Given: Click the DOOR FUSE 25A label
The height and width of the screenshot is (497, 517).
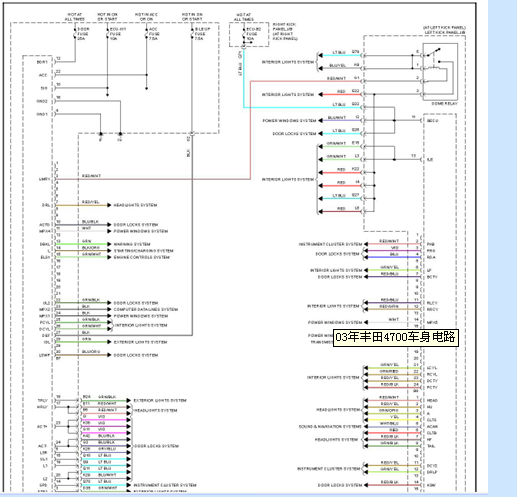Looking at the screenshot, I should (83, 34).
